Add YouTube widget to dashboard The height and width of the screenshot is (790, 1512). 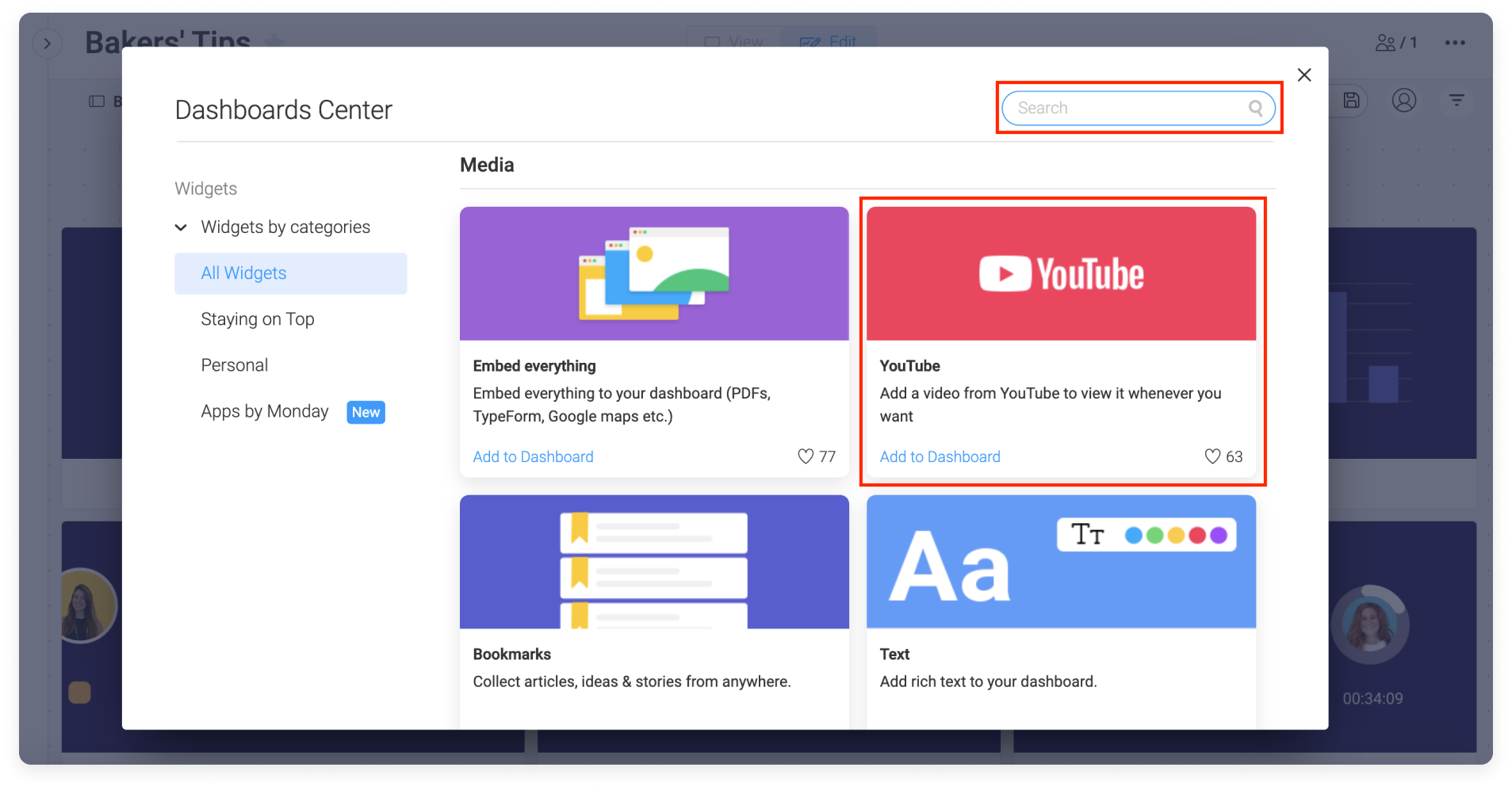point(940,457)
